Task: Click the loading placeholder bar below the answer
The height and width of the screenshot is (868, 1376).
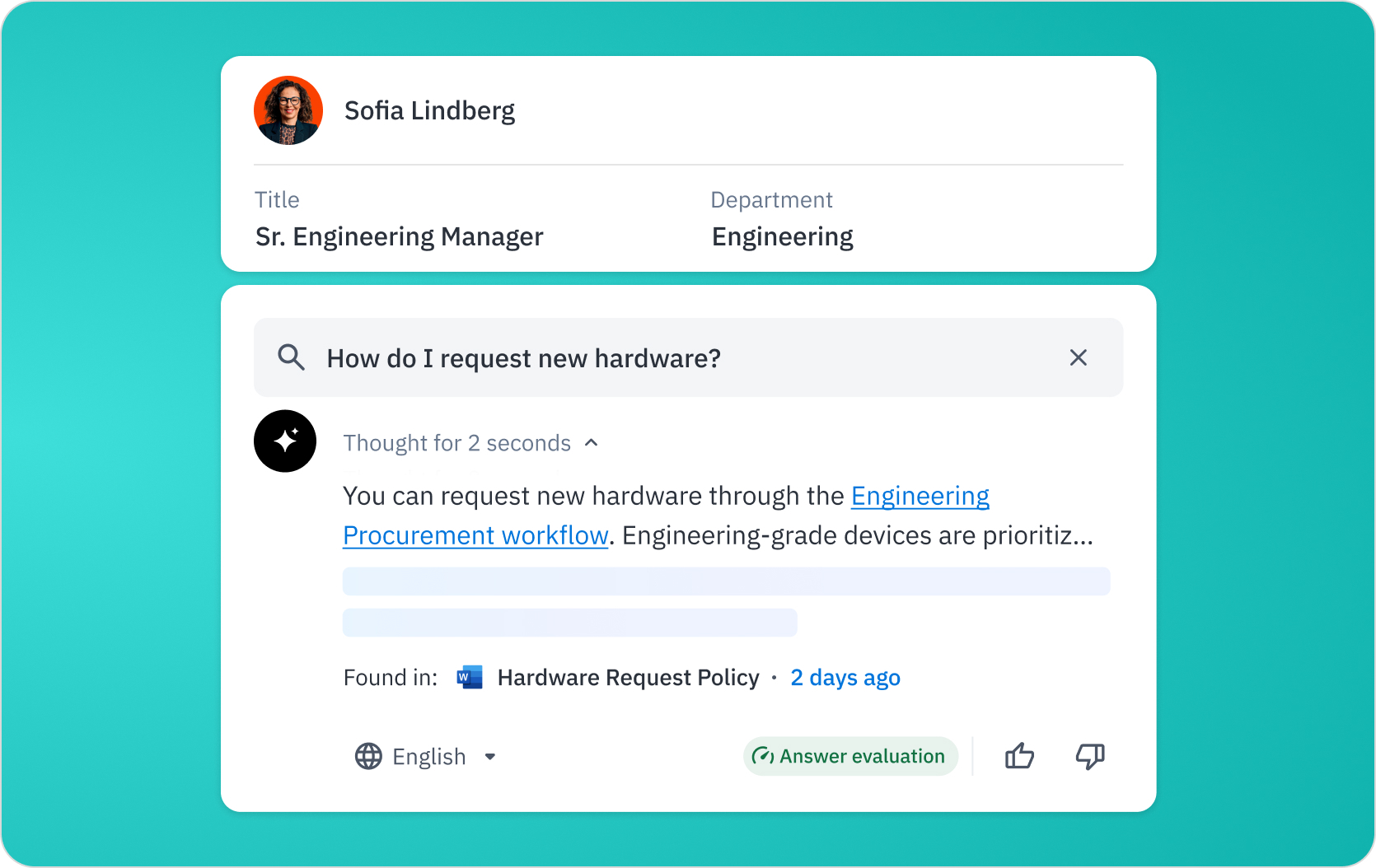Action: coord(725,581)
